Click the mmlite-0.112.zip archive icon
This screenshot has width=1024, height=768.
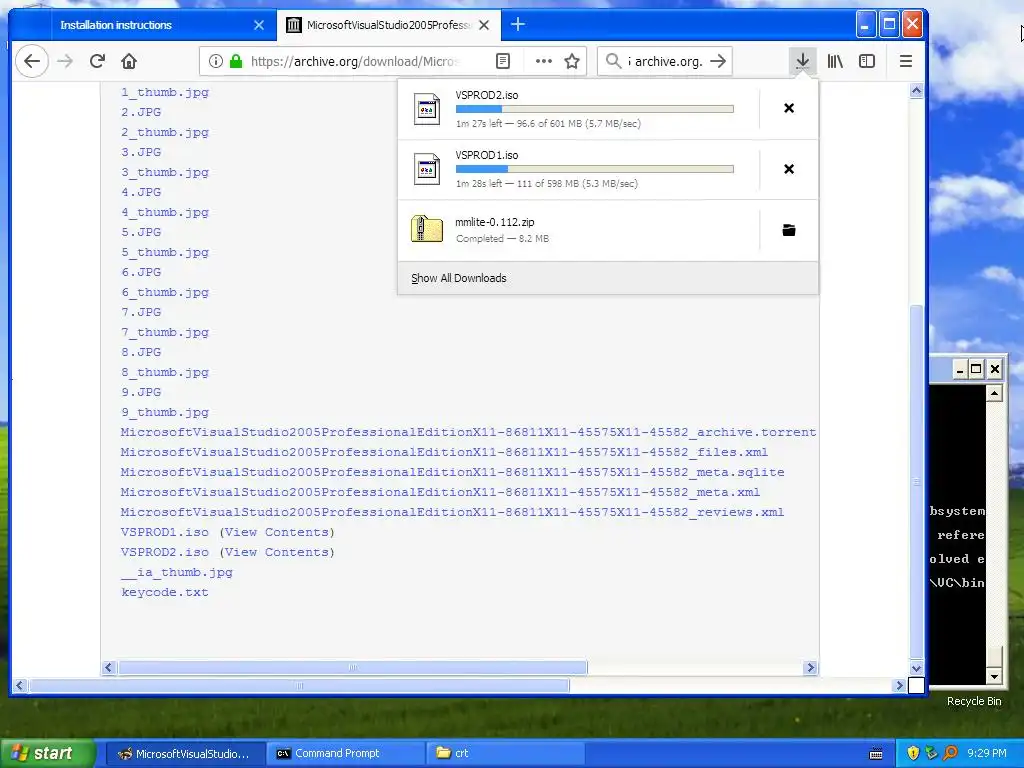[x=427, y=229]
